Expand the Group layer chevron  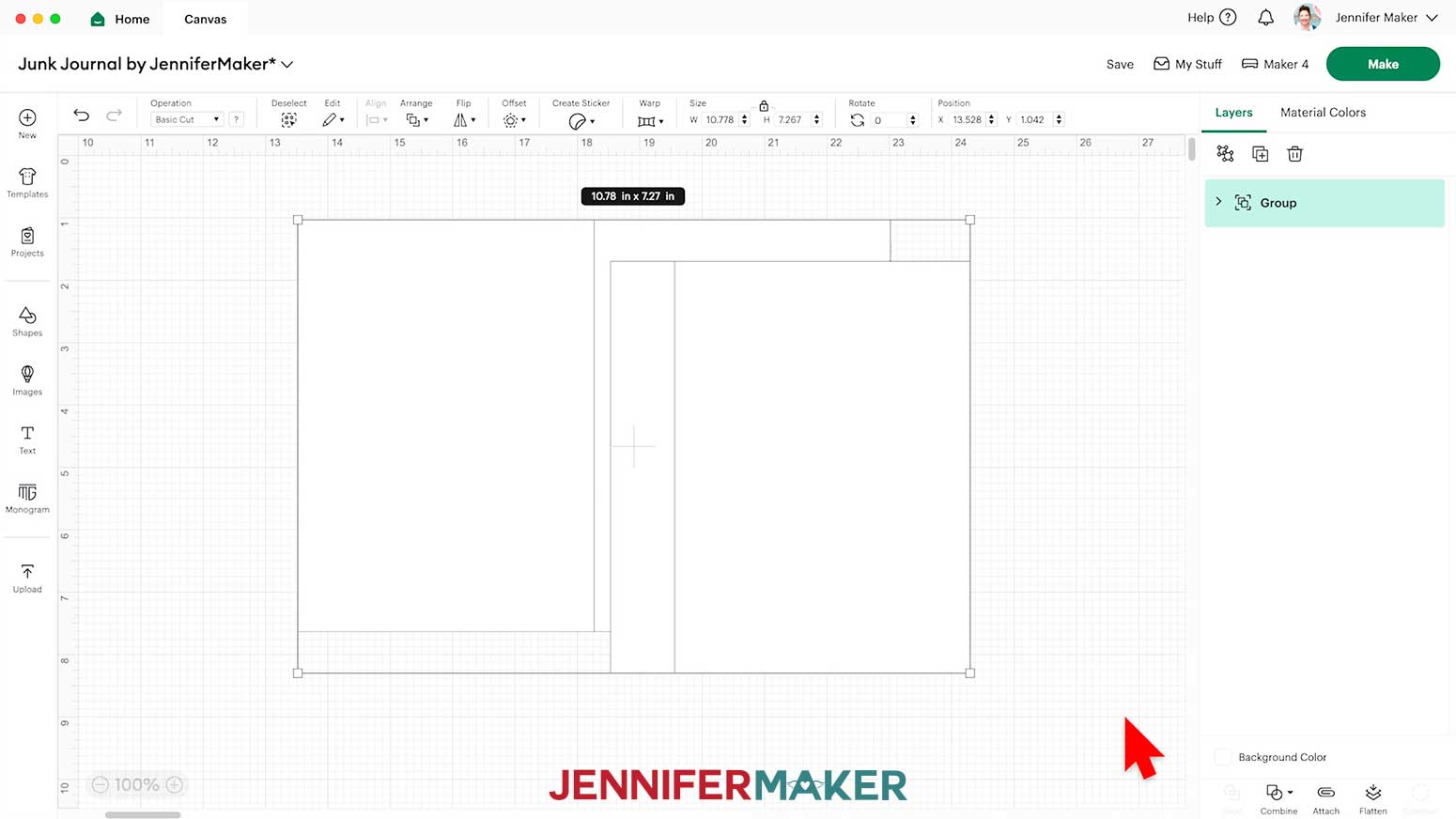coord(1218,202)
